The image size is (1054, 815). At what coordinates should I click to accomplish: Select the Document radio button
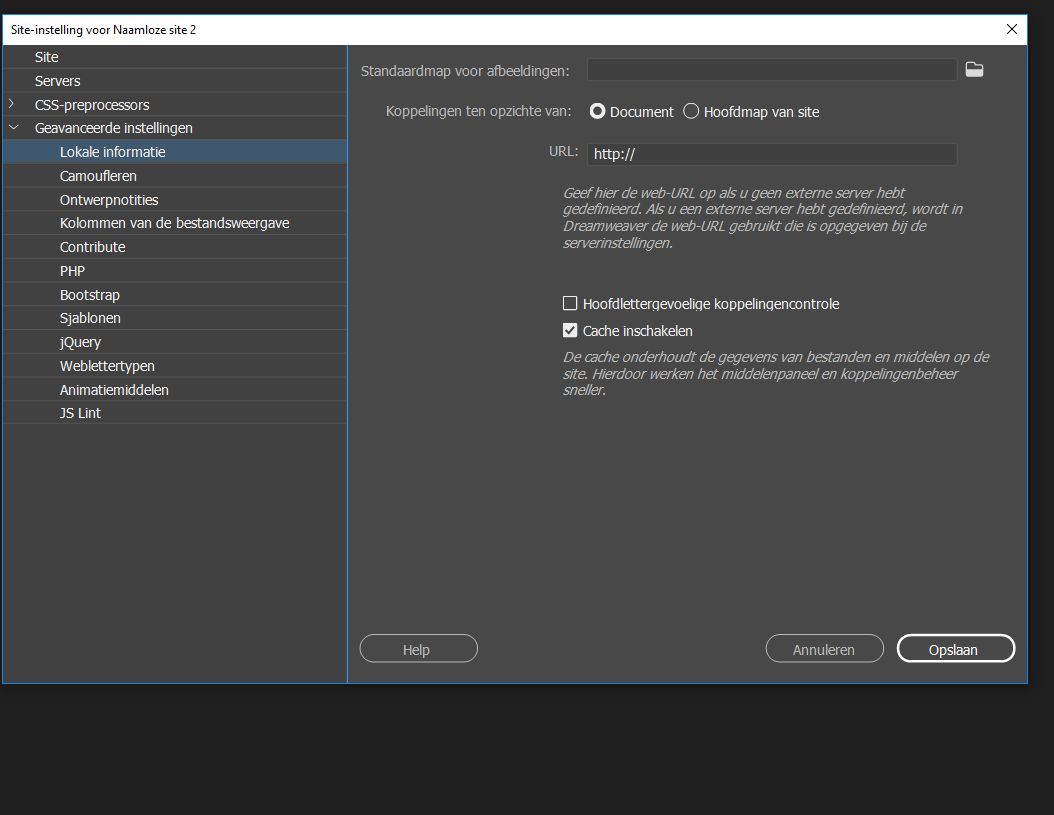[x=597, y=111]
